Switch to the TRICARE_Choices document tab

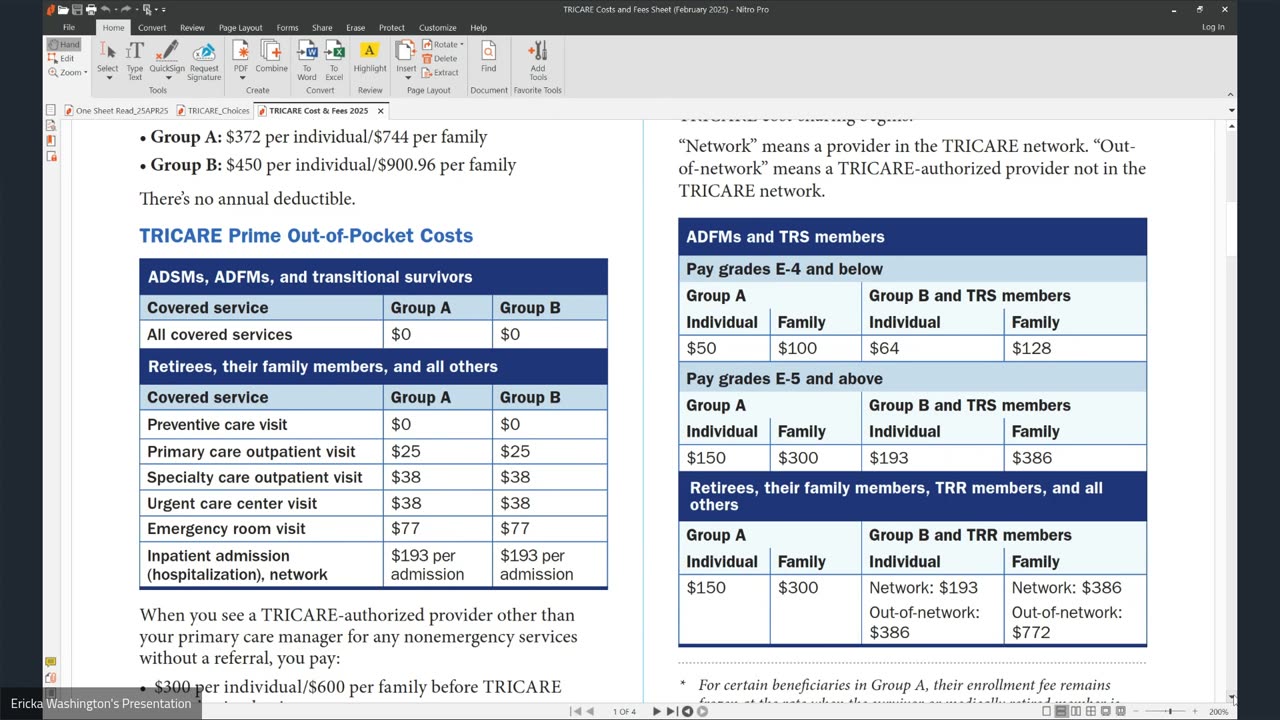coord(213,110)
